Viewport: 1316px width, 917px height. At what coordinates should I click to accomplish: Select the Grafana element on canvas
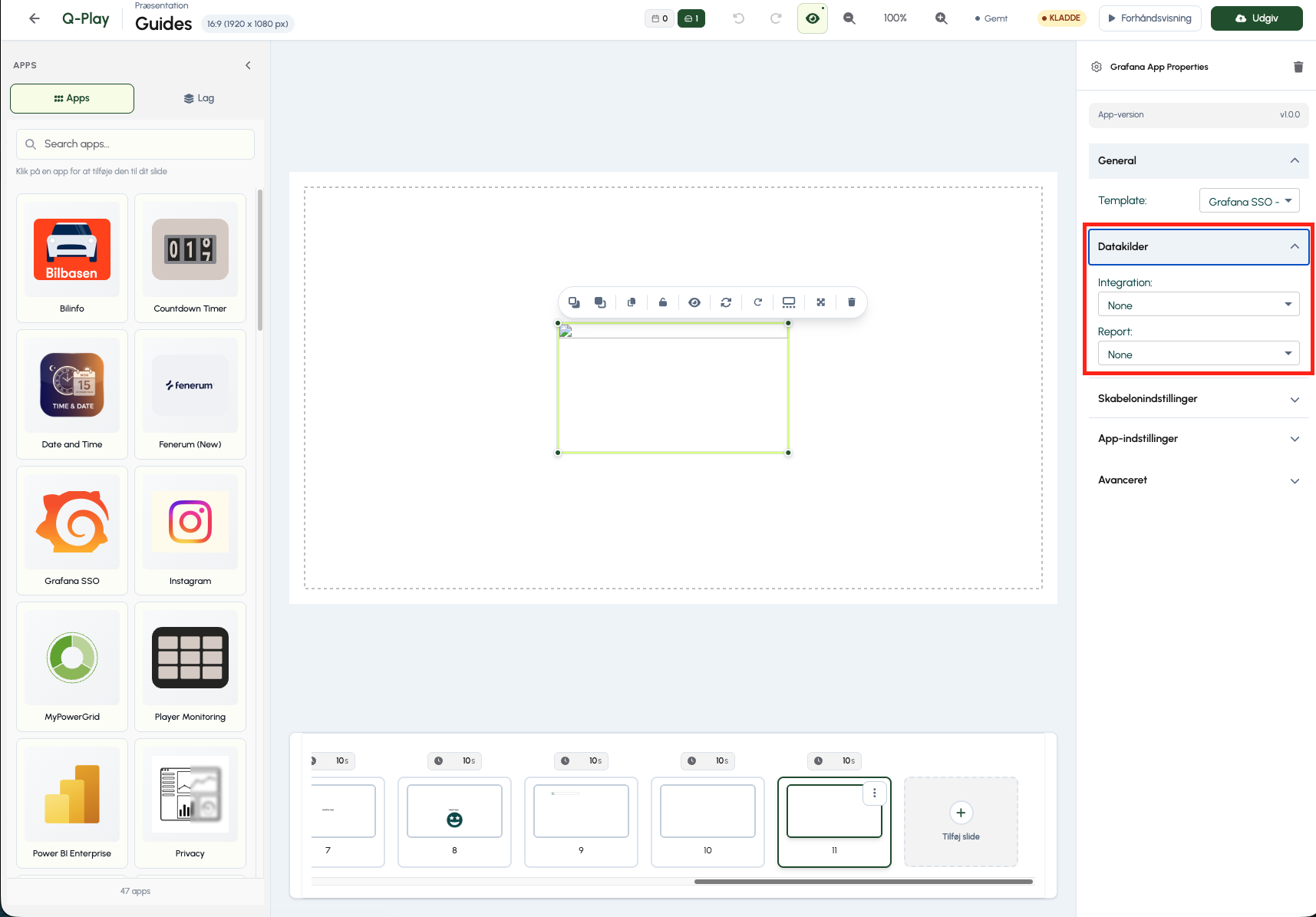click(673, 388)
